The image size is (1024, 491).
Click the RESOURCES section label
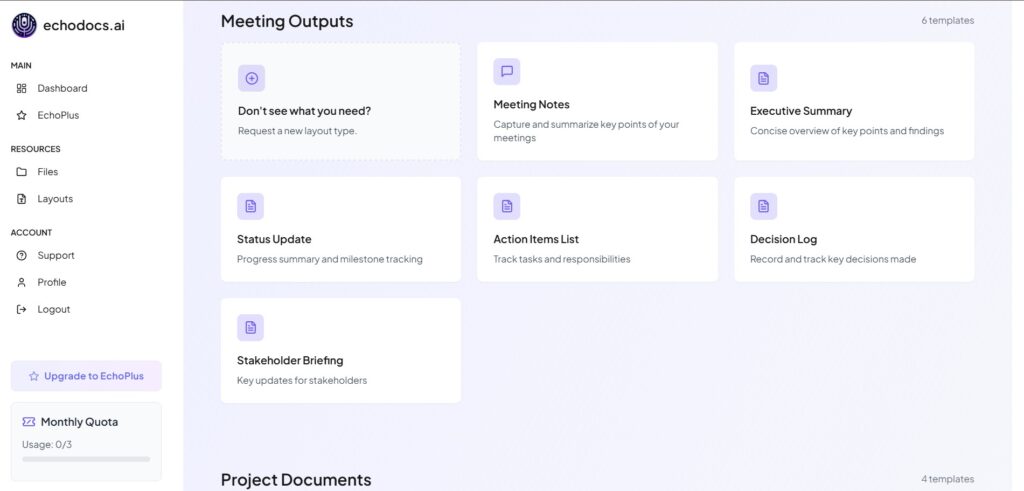coord(35,149)
